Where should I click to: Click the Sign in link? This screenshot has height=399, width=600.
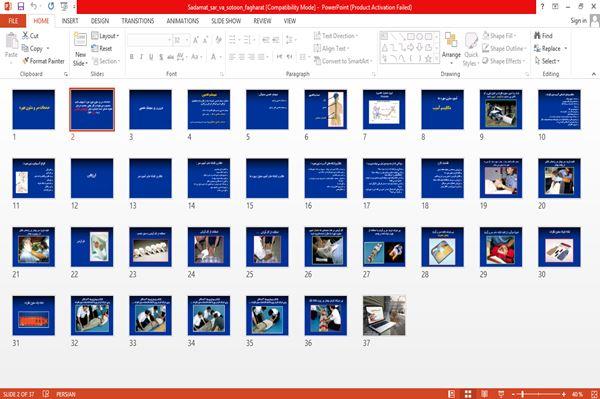(x=578, y=21)
